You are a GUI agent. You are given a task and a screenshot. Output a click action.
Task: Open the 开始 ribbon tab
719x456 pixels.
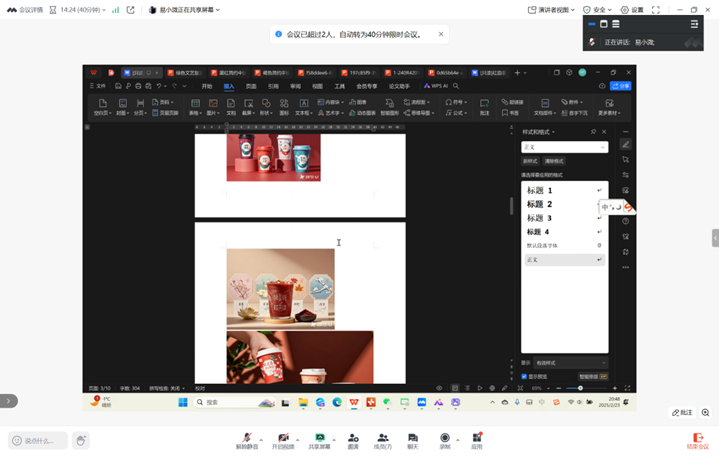click(x=207, y=87)
